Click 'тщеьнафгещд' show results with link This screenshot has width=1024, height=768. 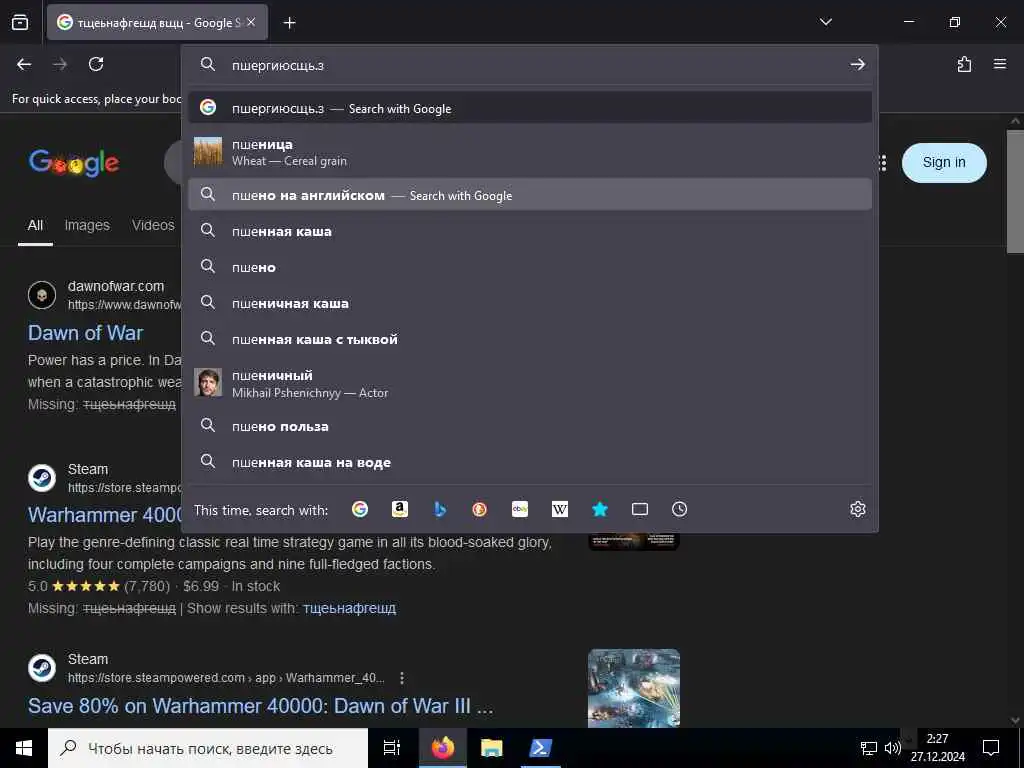[349, 608]
